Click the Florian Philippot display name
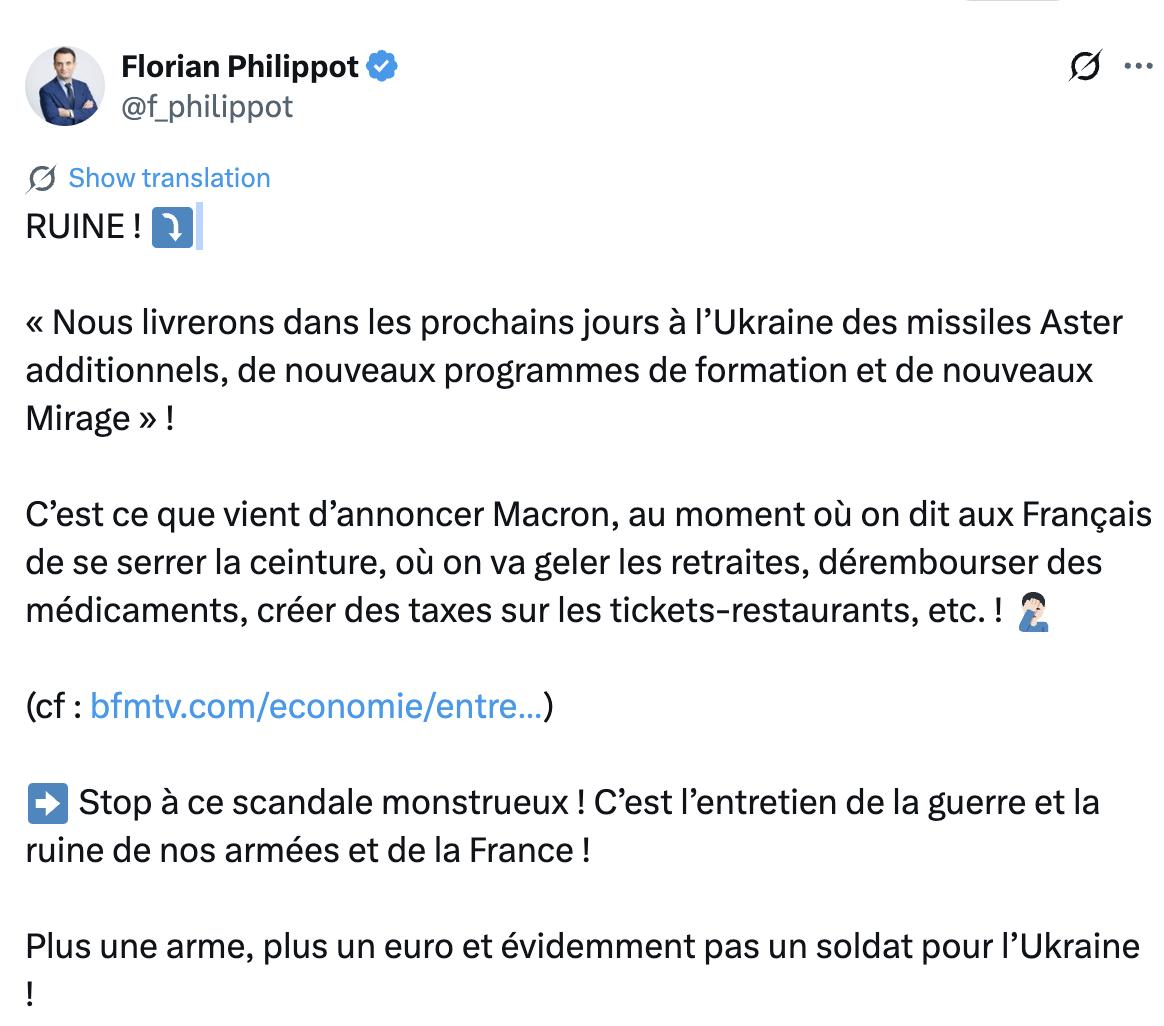Screen dimensions: 1164x1026 pos(240,66)
